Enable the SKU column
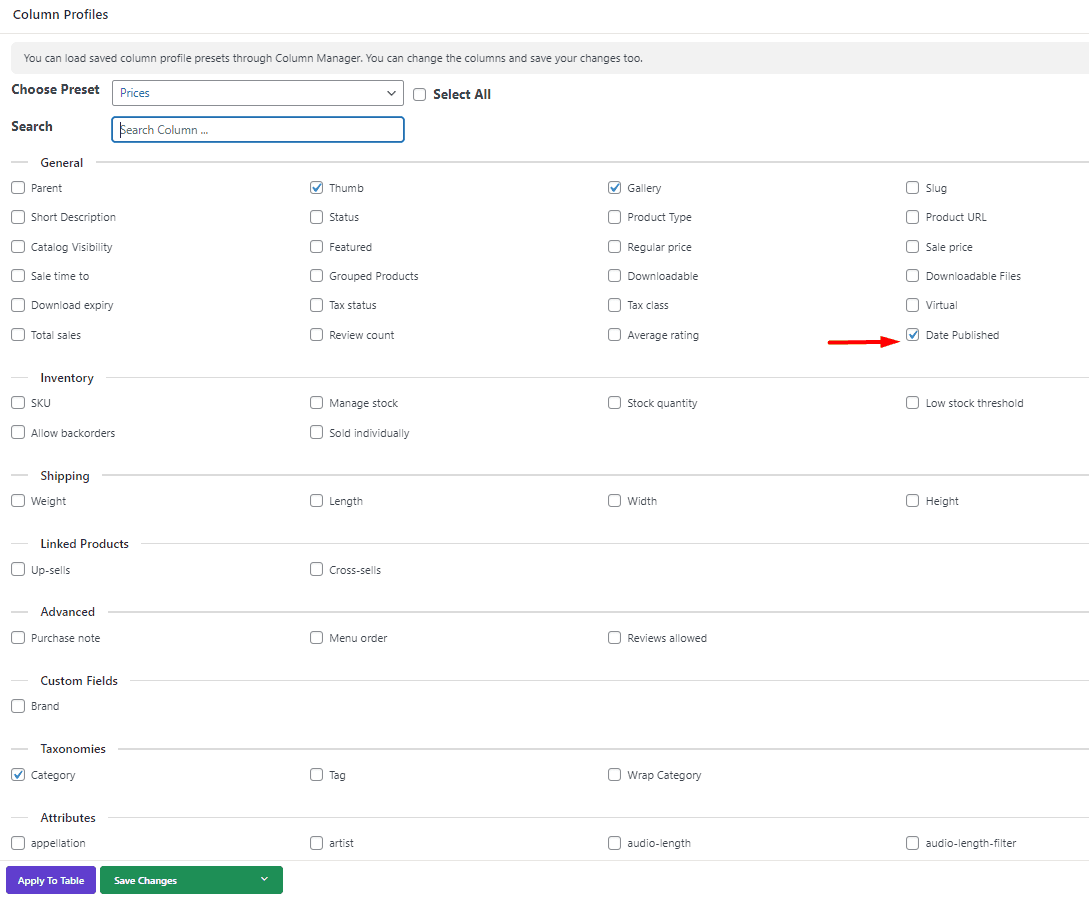1089x897 pixels. click(x=17, y=402)
